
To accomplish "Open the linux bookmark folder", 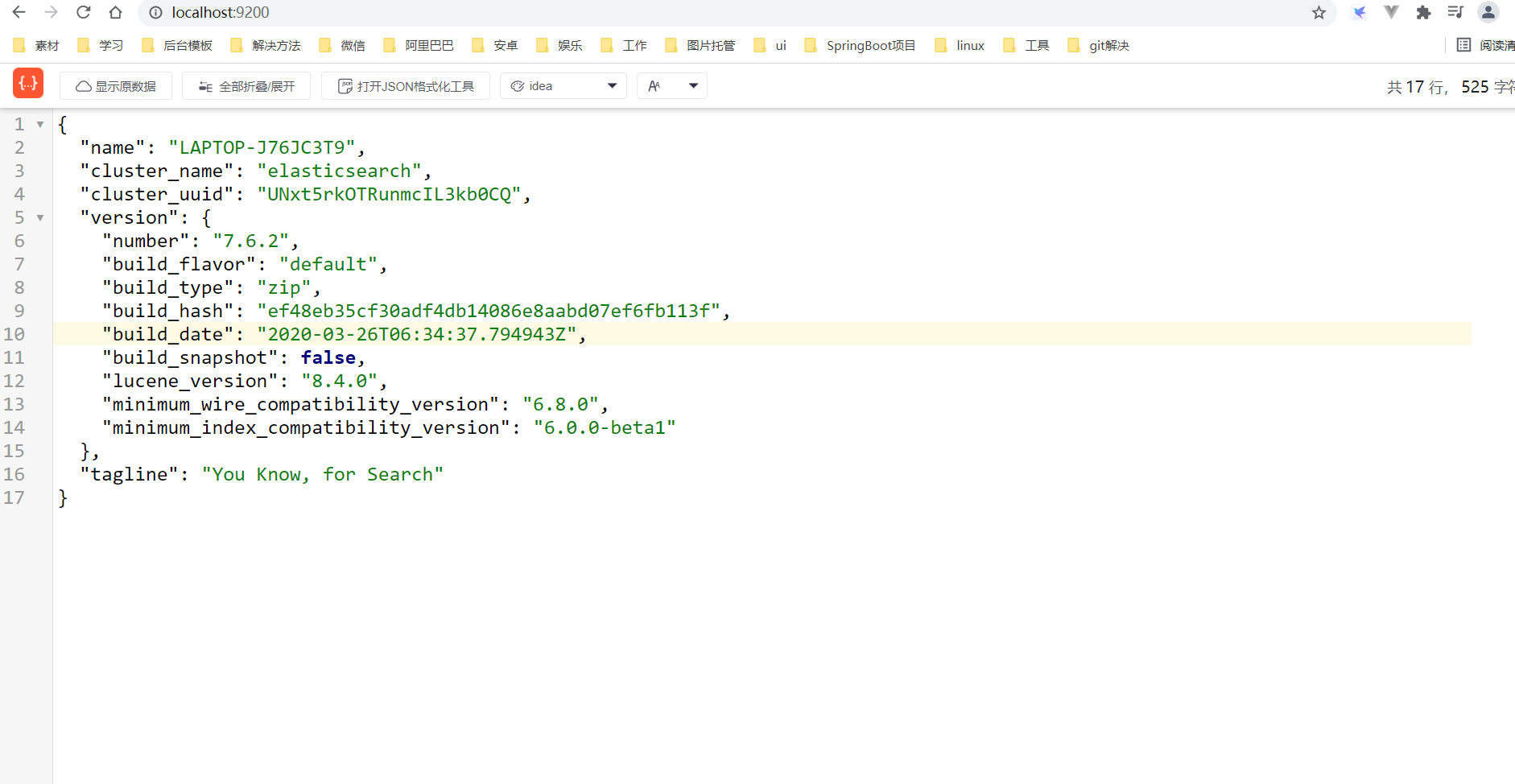I will point(960,45).
